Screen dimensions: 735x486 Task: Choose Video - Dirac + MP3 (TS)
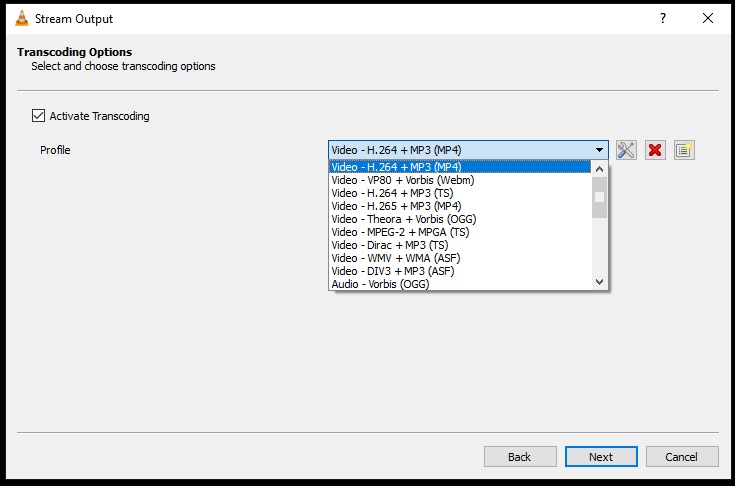pos(460,245)
